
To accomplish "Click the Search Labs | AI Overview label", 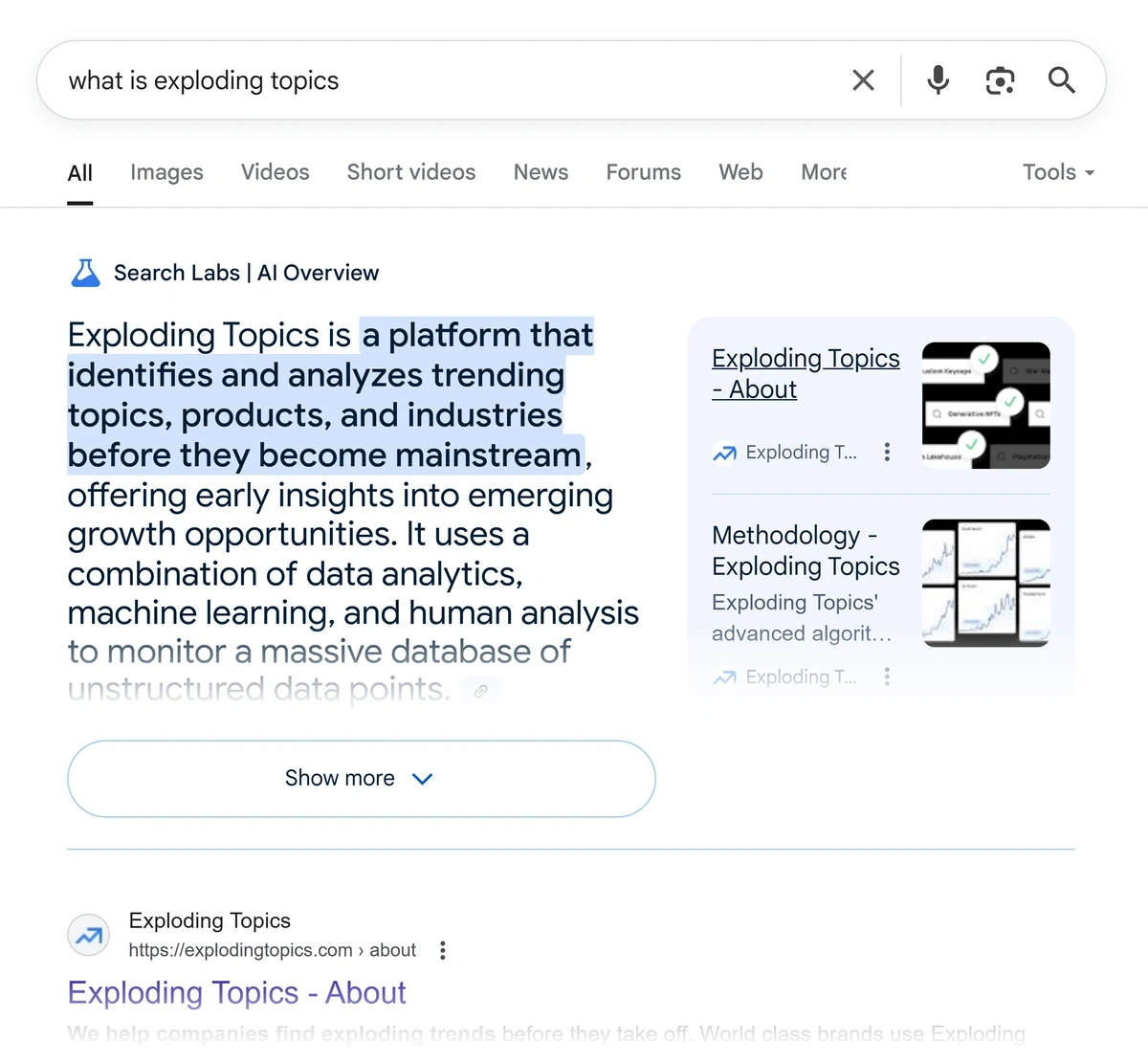I will click(x=246, y=273).
